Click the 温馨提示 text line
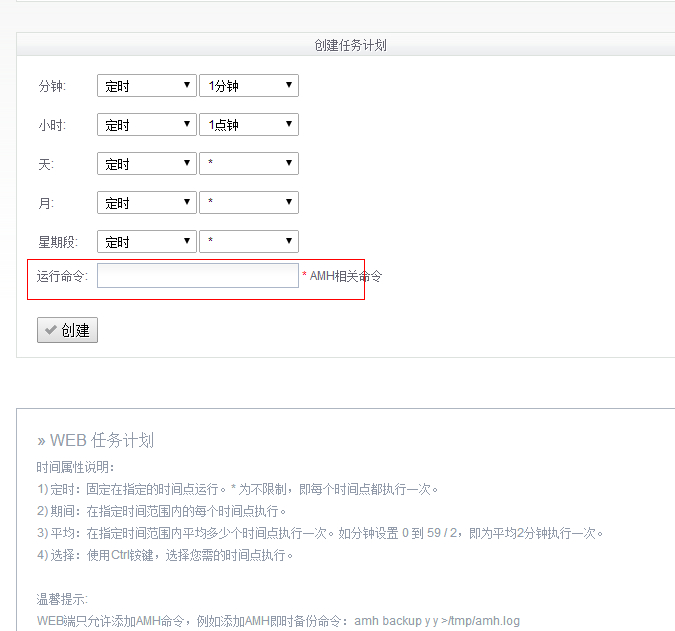The width and height of the screenshot is (675, 631). pyautogui.click(x=62, y=599)
